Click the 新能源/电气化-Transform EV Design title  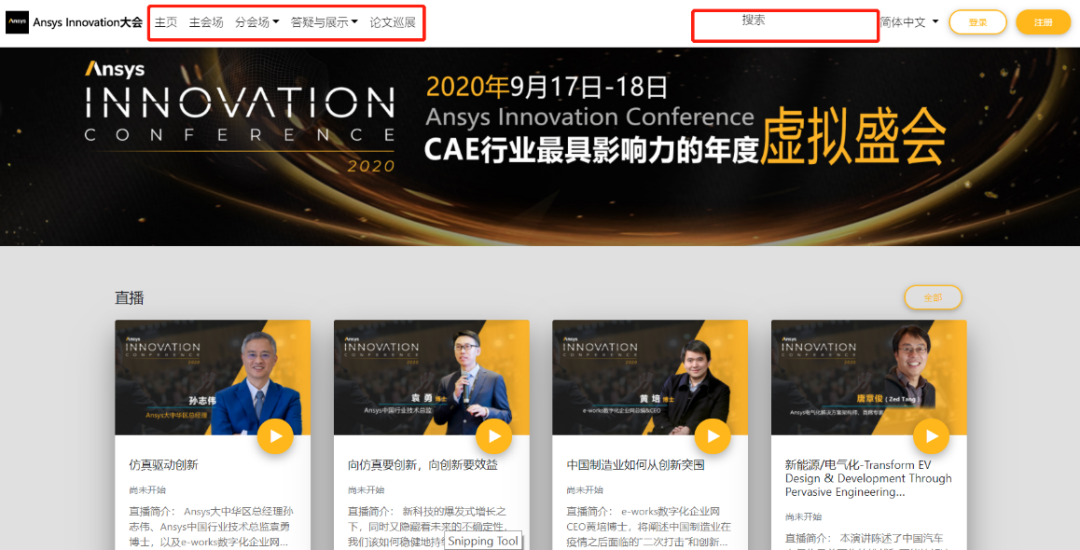click(869, 478)
